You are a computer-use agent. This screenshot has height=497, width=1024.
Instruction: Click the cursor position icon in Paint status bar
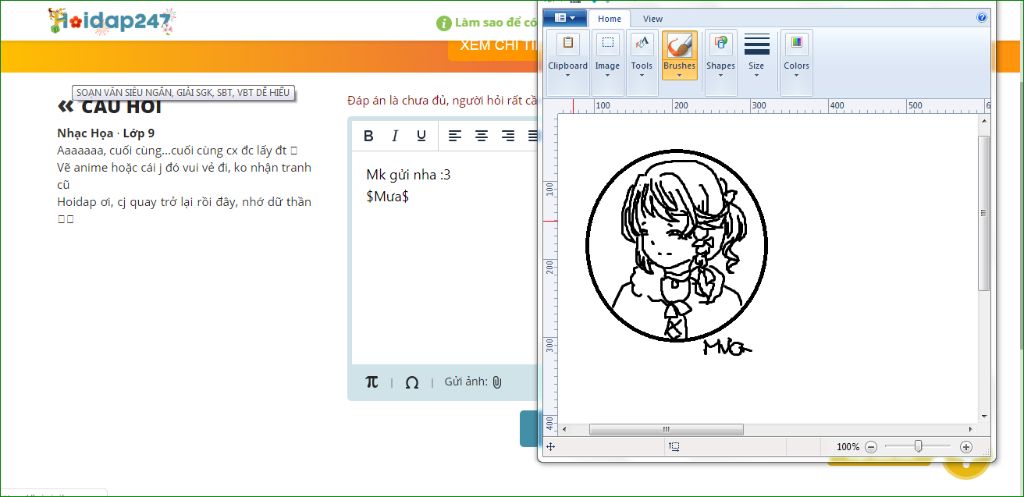[550, 447]
